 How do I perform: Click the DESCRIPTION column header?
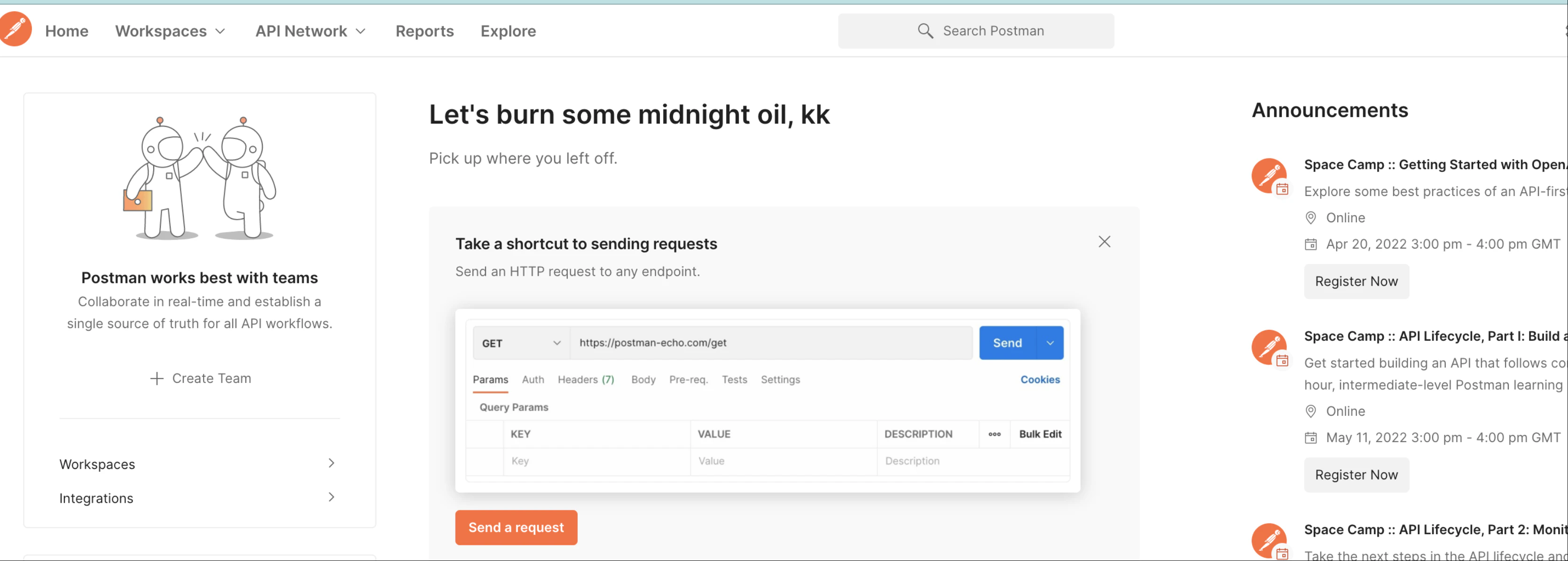918,434
